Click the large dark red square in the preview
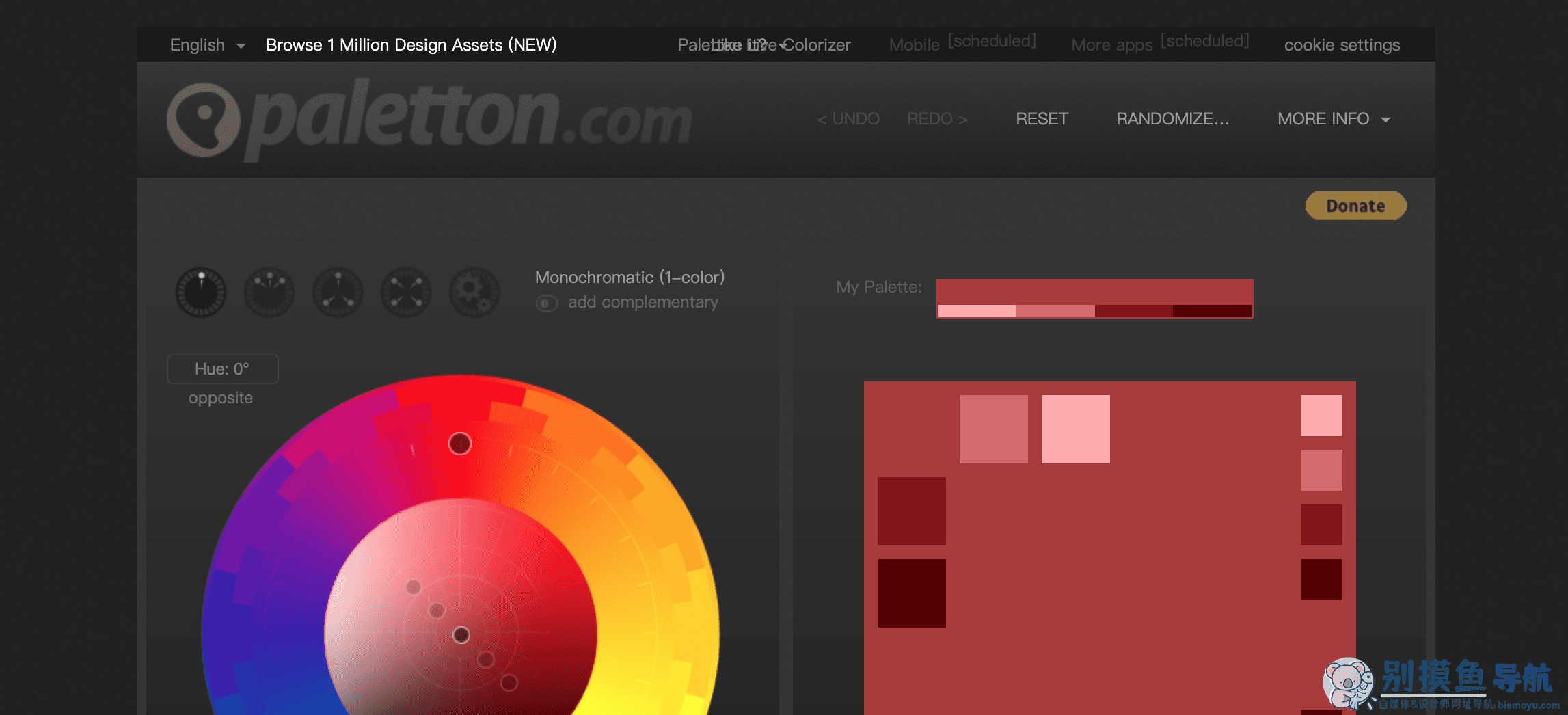Image resolution: width=1568 pixels, height=715 pixels. pyautogui.click(x=912, y=511)
